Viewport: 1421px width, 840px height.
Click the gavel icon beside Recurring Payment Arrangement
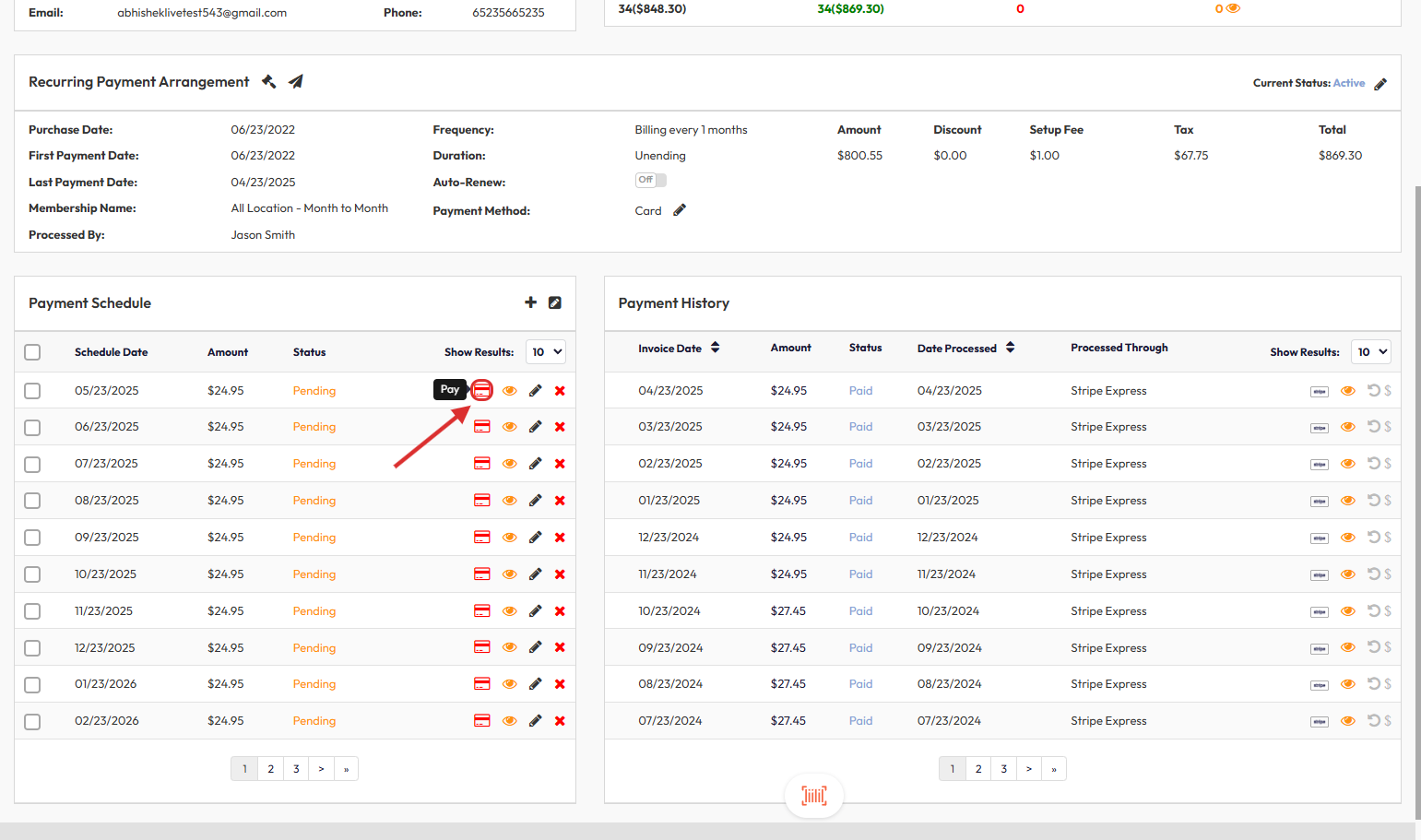click(x=269, y=82)
